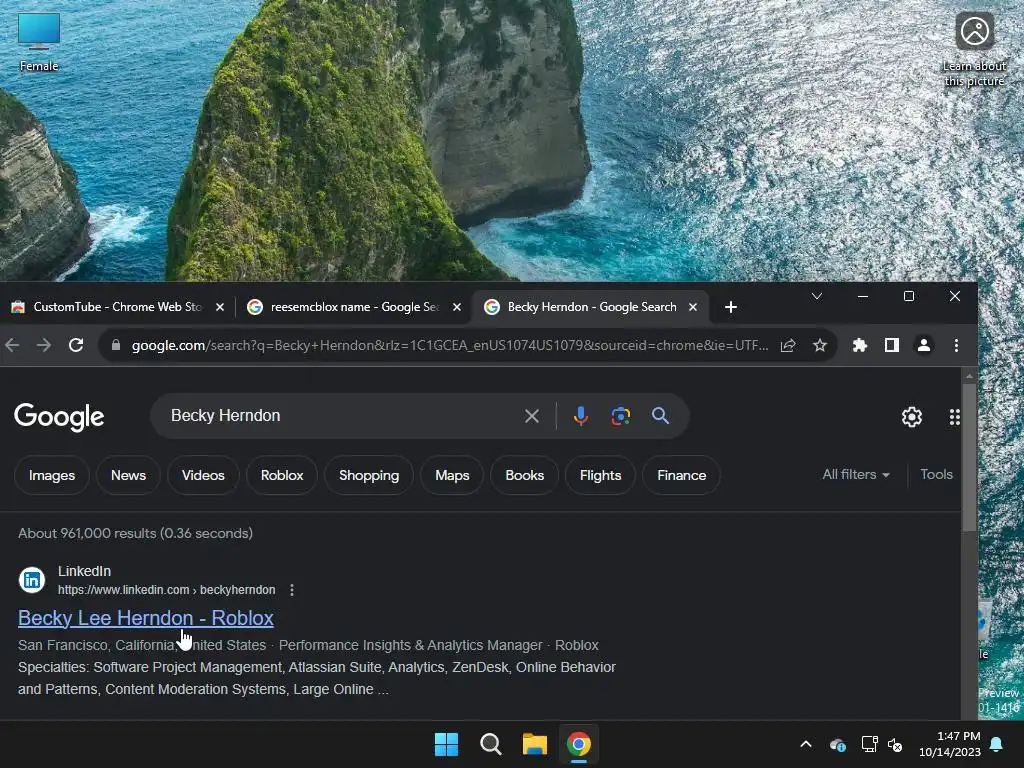Open Google quick settings gear
This screenshot has width=1024, height=768.
pyautogui.click(x=912, y=417)
